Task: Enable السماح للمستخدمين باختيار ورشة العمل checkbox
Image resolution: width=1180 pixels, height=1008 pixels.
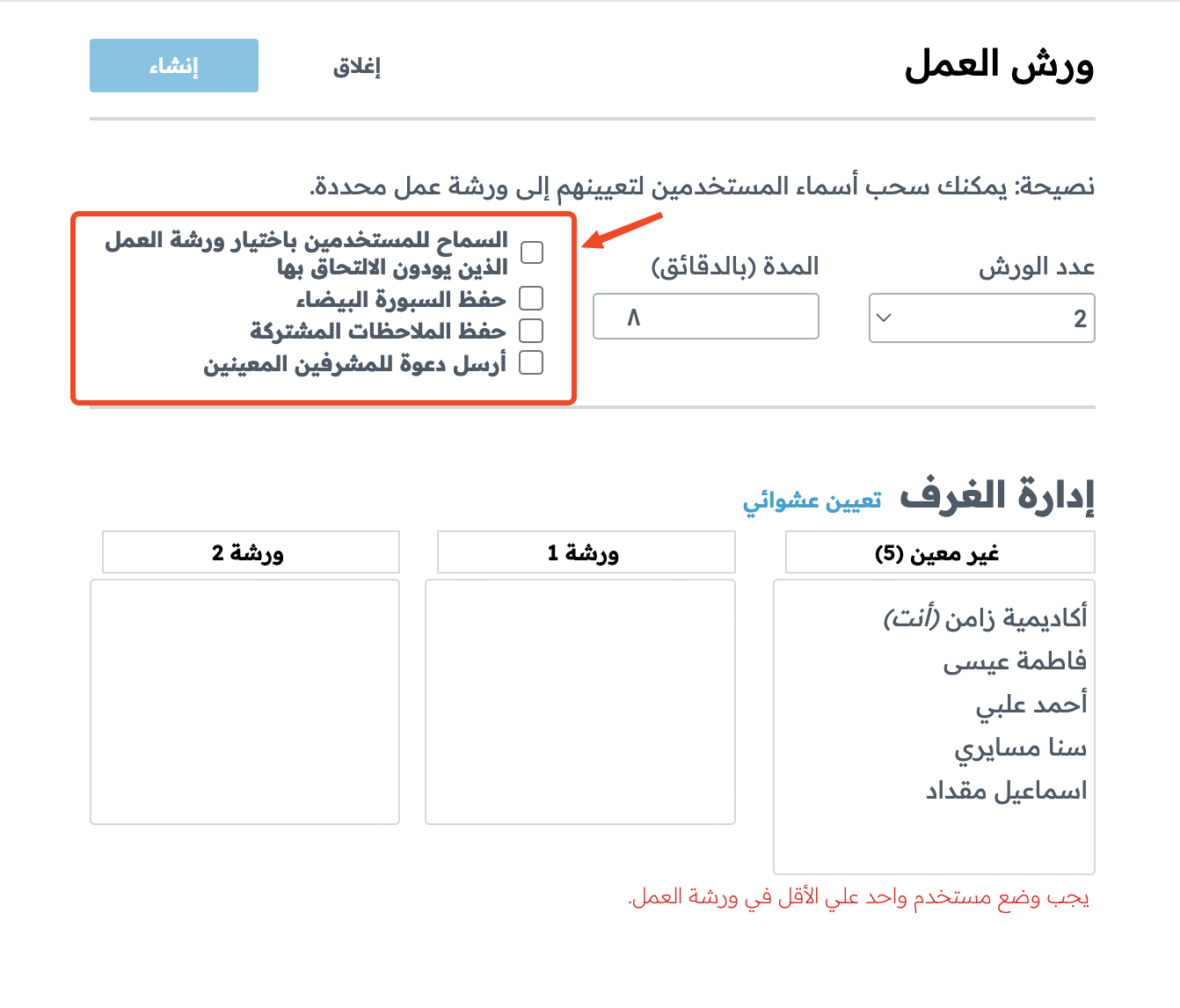Action: [x=532, y=252]
